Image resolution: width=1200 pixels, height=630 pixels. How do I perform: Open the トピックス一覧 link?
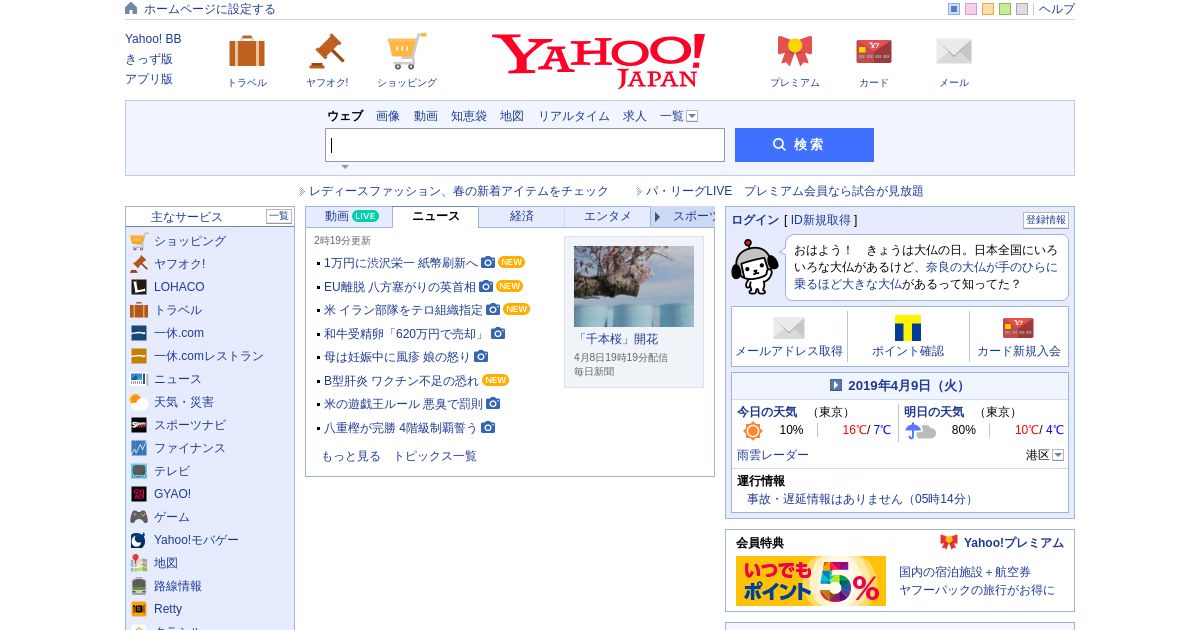(x=435, y=456)
